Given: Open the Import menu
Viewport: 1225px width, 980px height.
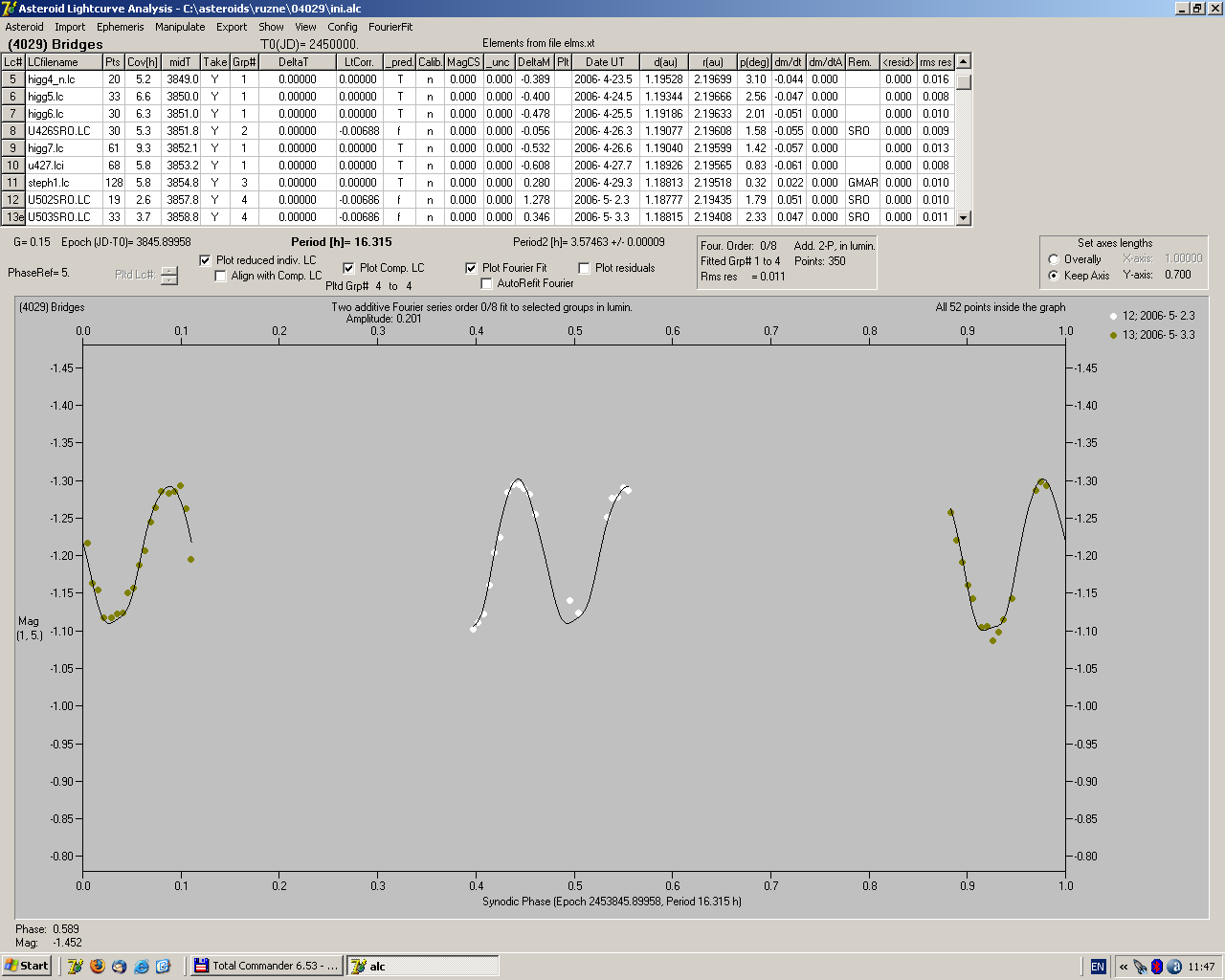Looking at the screenshot, I should click(x=70, y=27).
